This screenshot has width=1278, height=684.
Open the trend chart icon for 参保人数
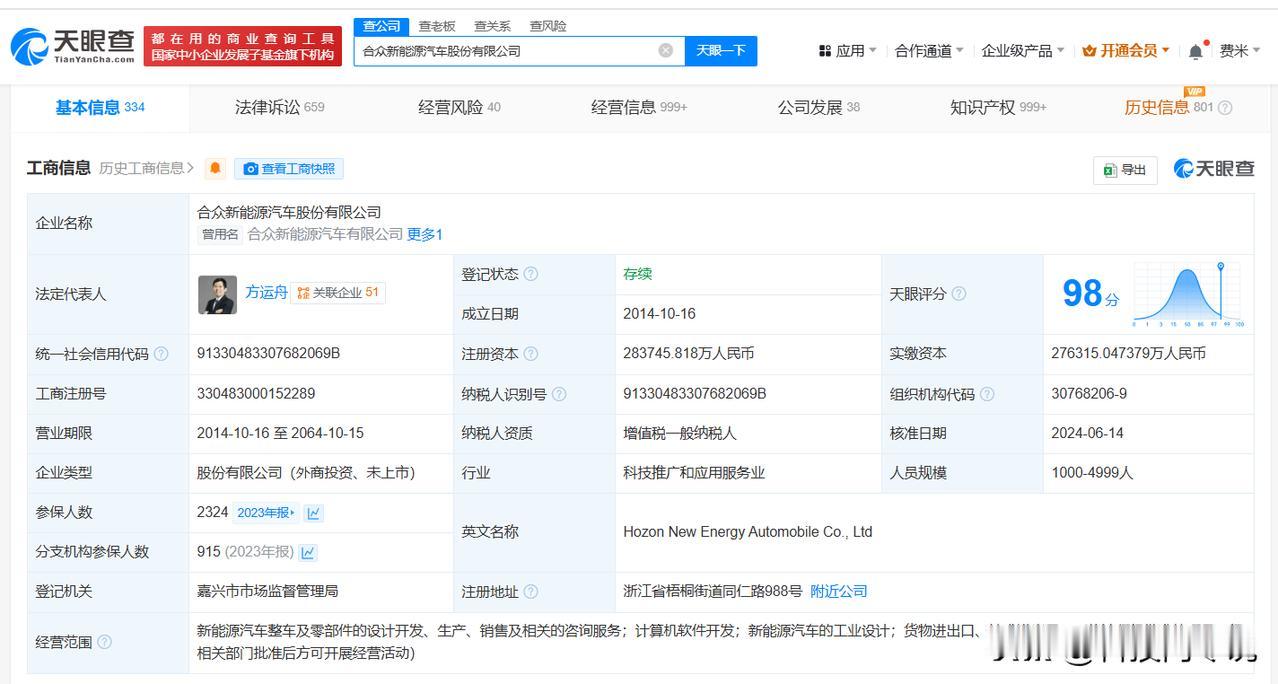(x=314, y=513)
